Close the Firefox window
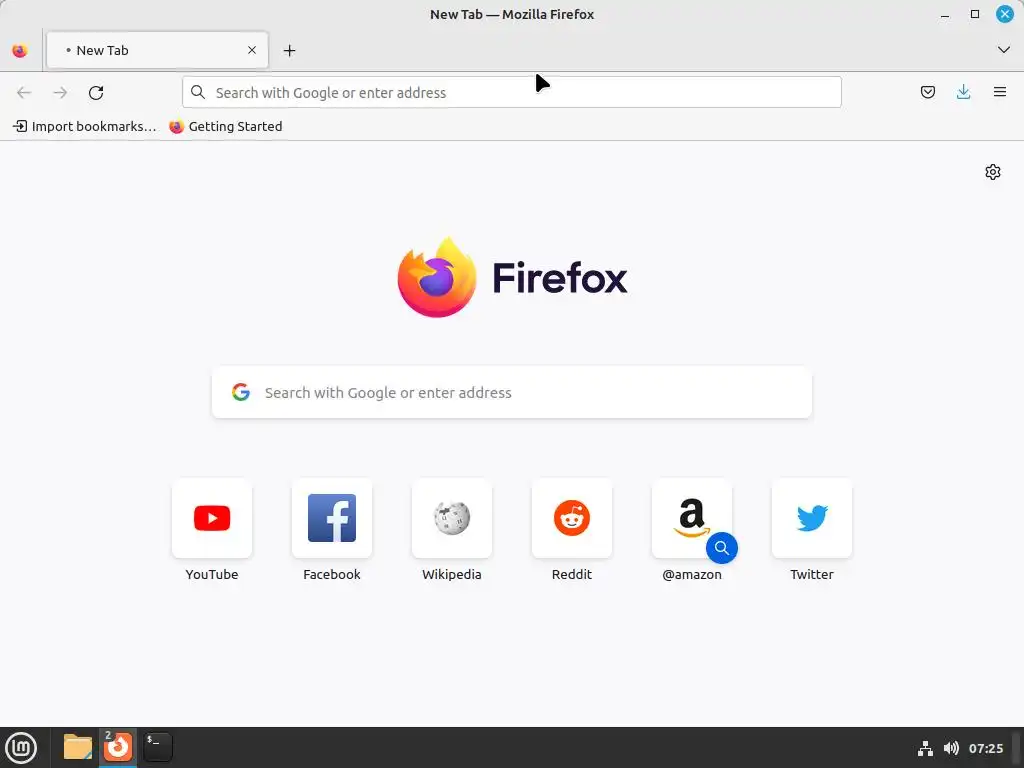The image size is (1024, 768). pos(1004,14)
